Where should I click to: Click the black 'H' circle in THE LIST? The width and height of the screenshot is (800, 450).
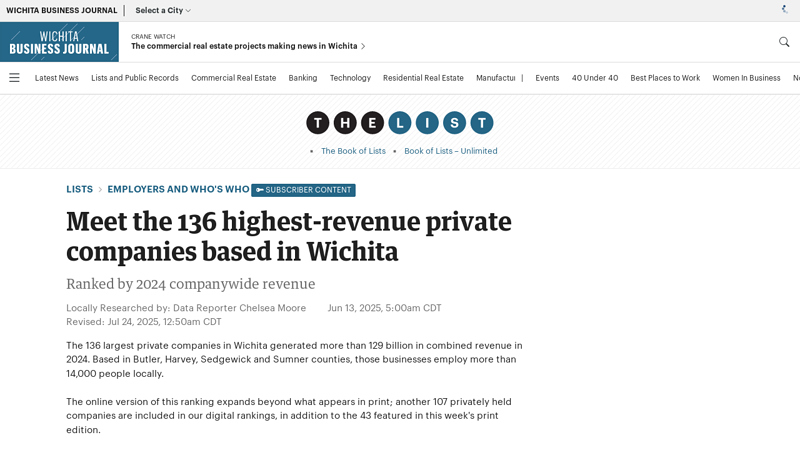coord(345,123)
